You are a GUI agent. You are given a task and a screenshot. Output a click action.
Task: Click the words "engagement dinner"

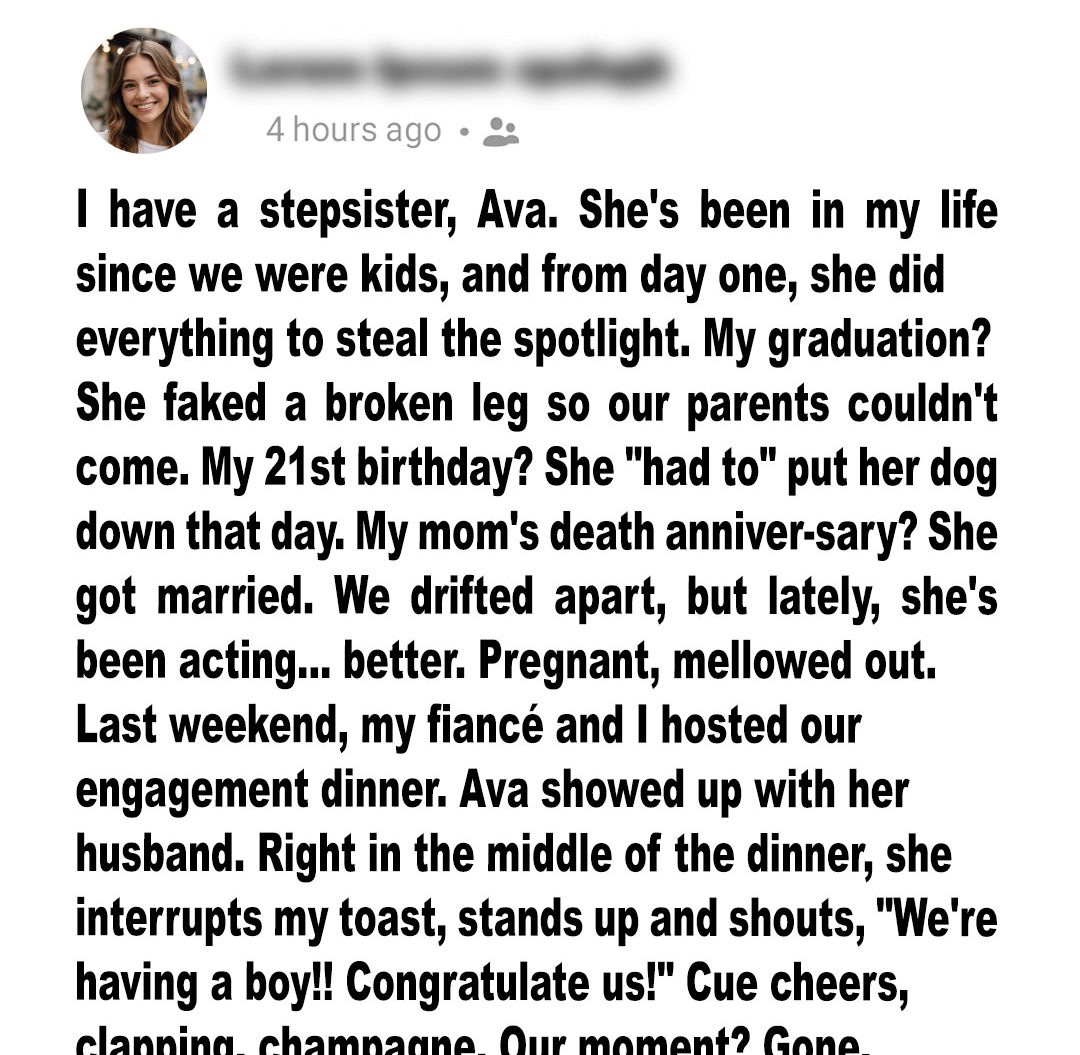click(260, 790)
